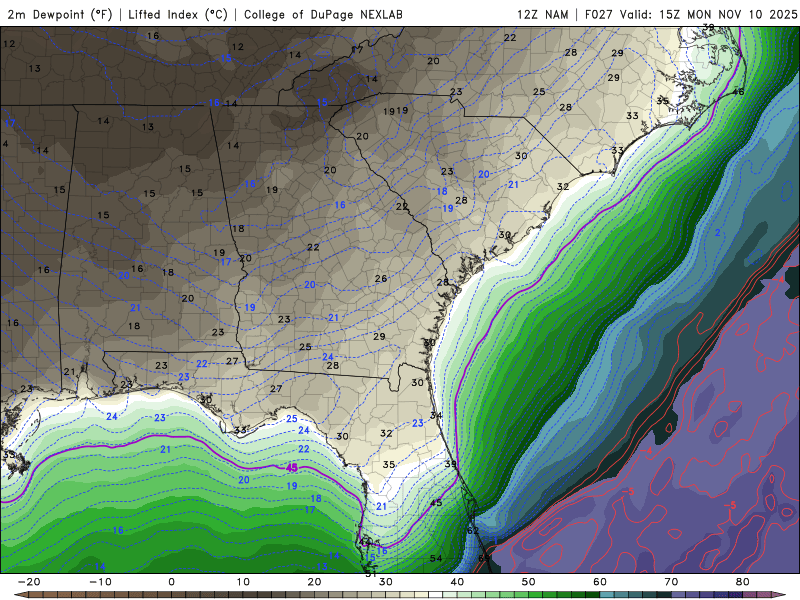Click the 20 label on the color scale

coord(314,582)
